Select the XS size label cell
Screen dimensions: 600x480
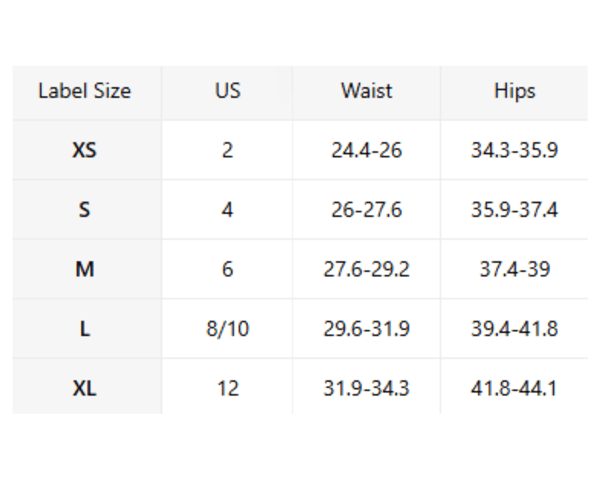[85, 151]
